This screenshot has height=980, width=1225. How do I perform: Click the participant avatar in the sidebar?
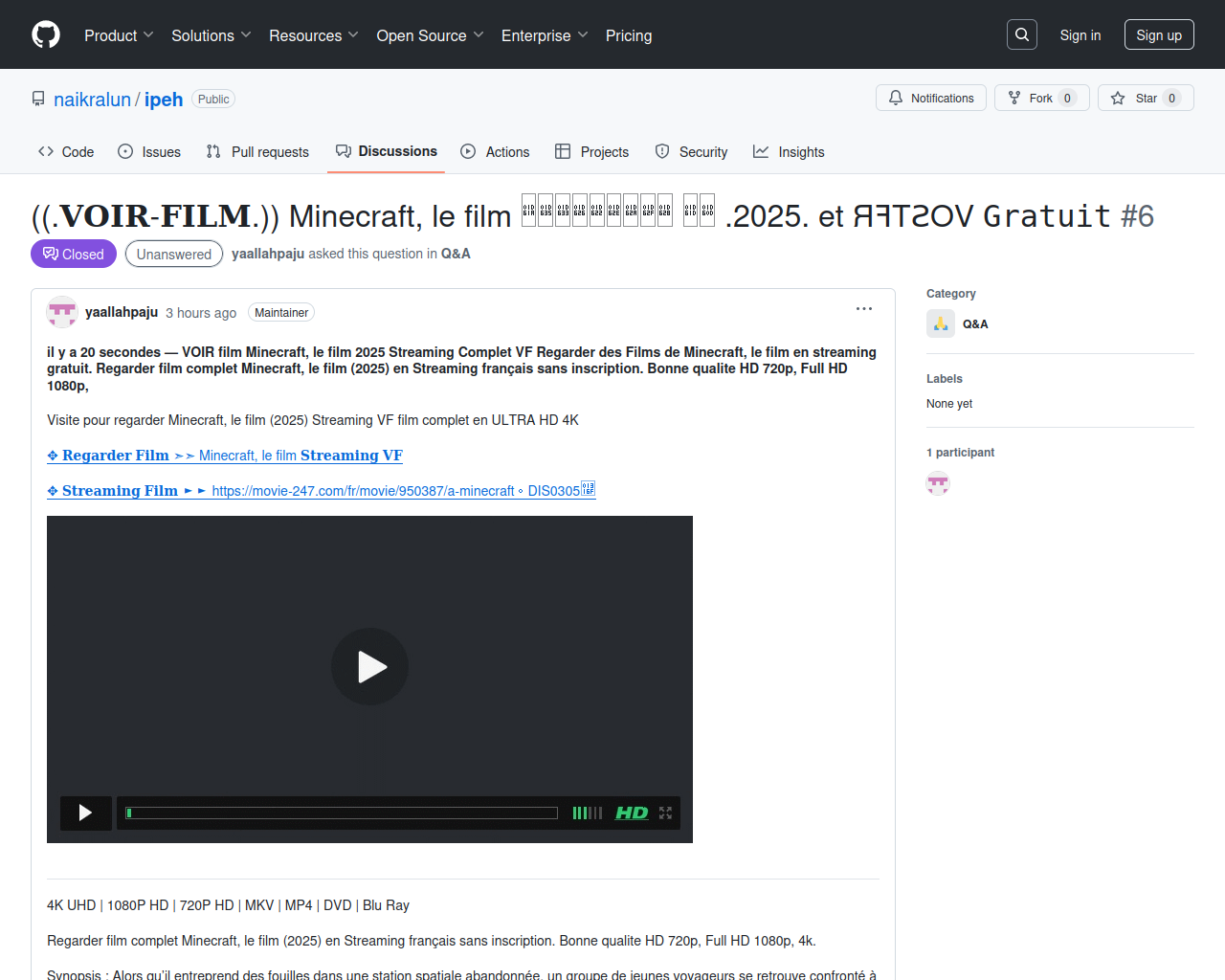(x=938, y=483)
